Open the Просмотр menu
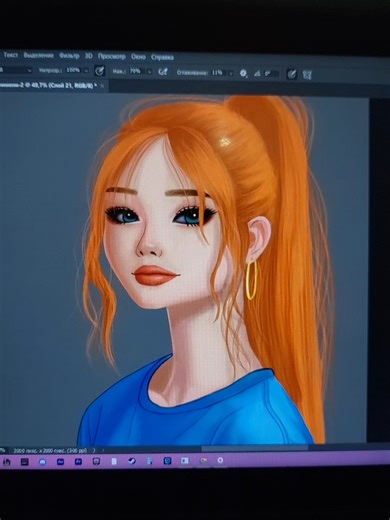This screenshot has width=390, height=520. 112,56
